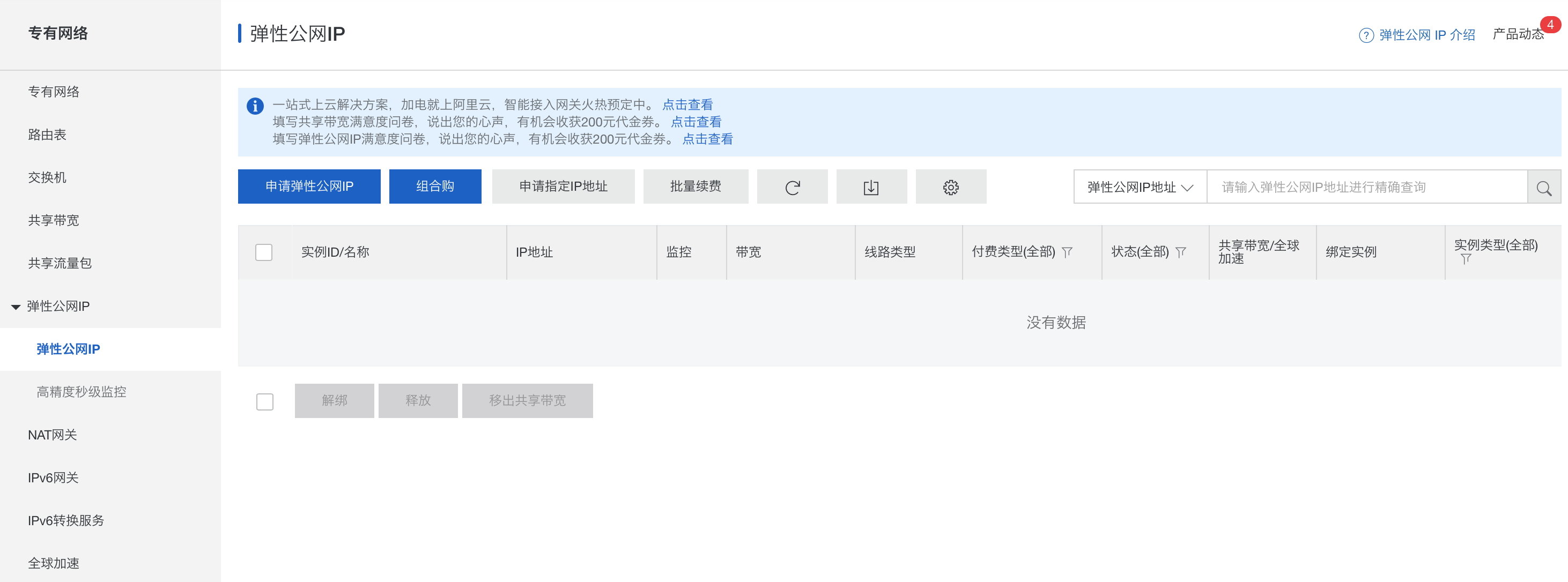This screenshot has width=1568, height=582.
Task: Click the 监控 column header
Action: (x=679, y=252)
